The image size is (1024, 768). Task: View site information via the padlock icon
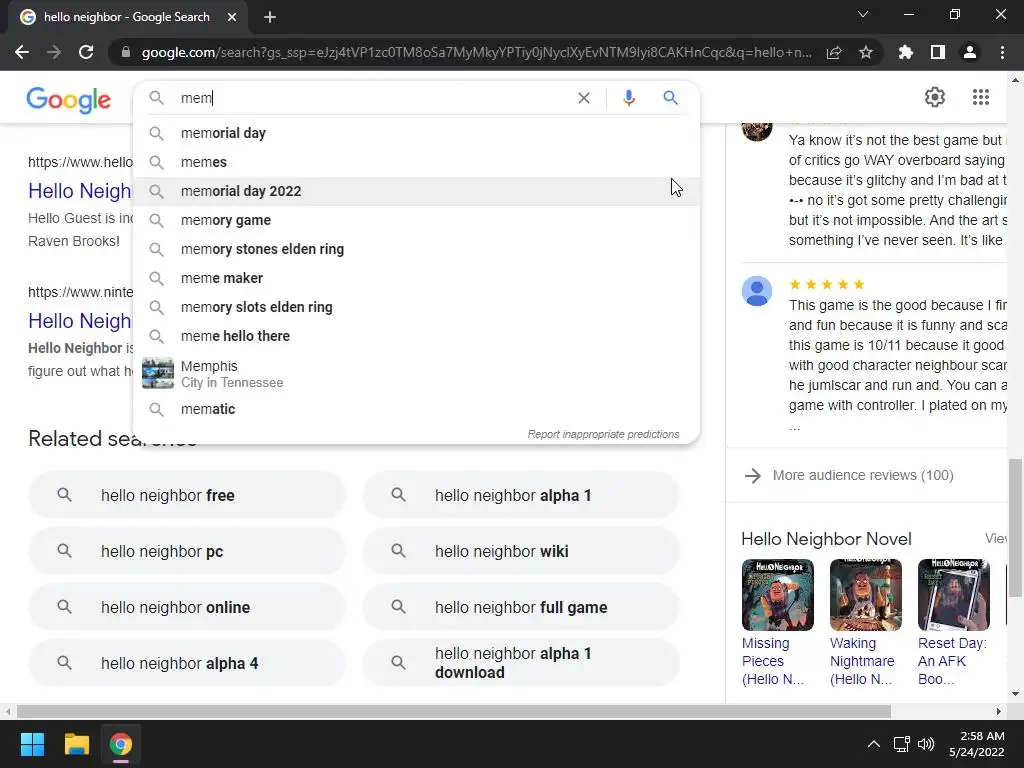(125, 52)
